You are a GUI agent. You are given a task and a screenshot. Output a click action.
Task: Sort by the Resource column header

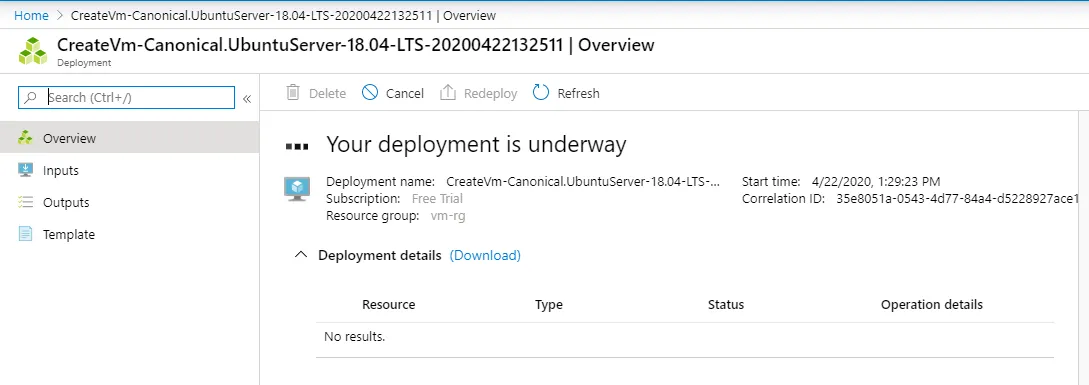(x=388, y=304)
